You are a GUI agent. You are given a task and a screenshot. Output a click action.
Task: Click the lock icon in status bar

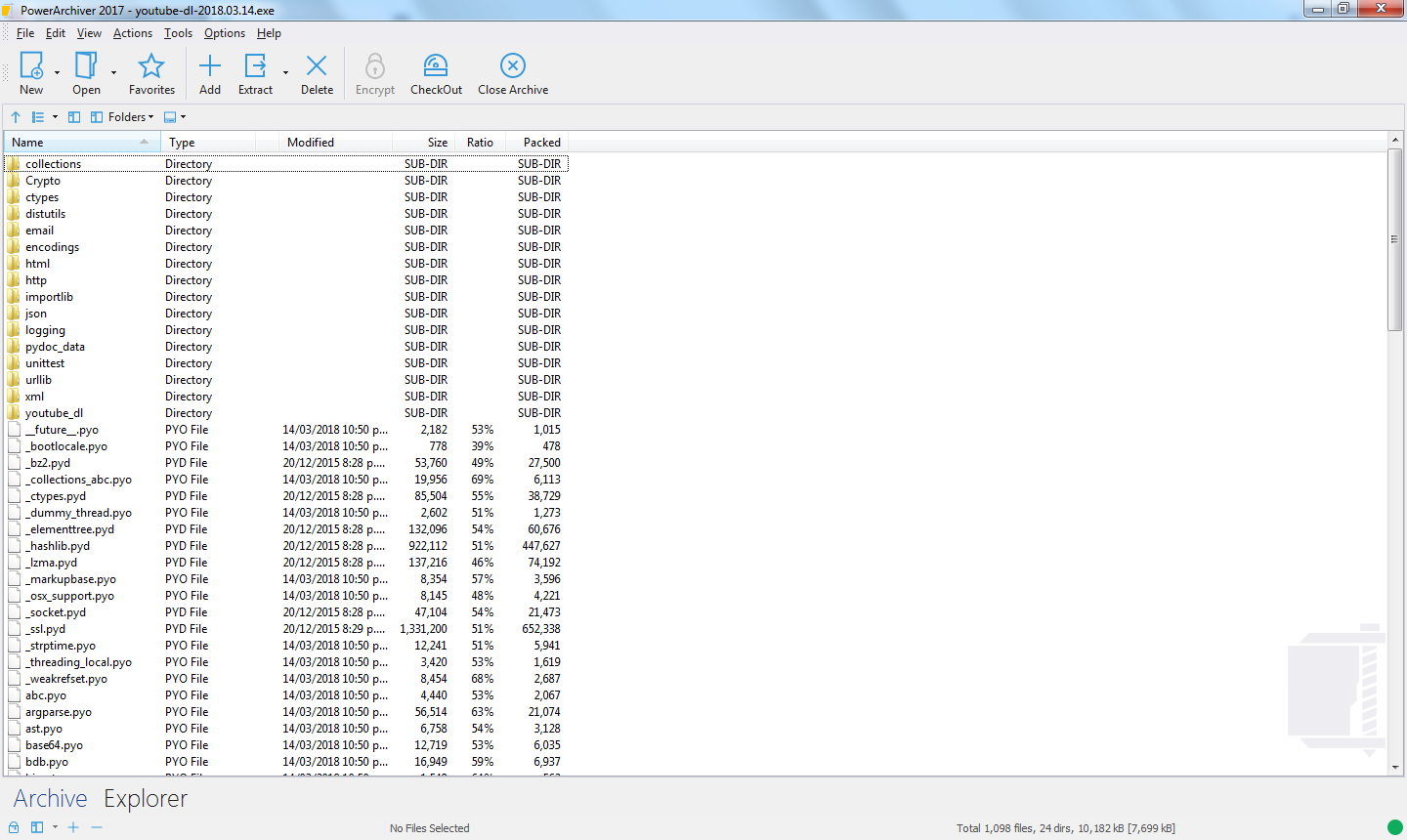(x=14, y=827)
